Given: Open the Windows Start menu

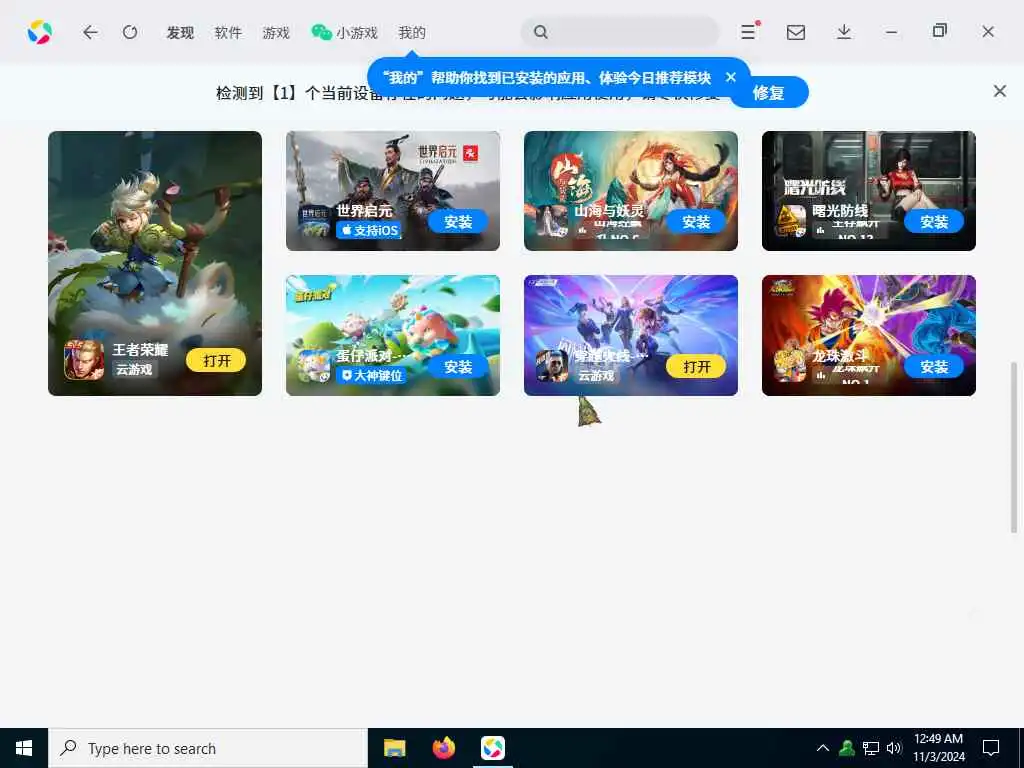Looking at the screenshot, I should pos(24,748).
